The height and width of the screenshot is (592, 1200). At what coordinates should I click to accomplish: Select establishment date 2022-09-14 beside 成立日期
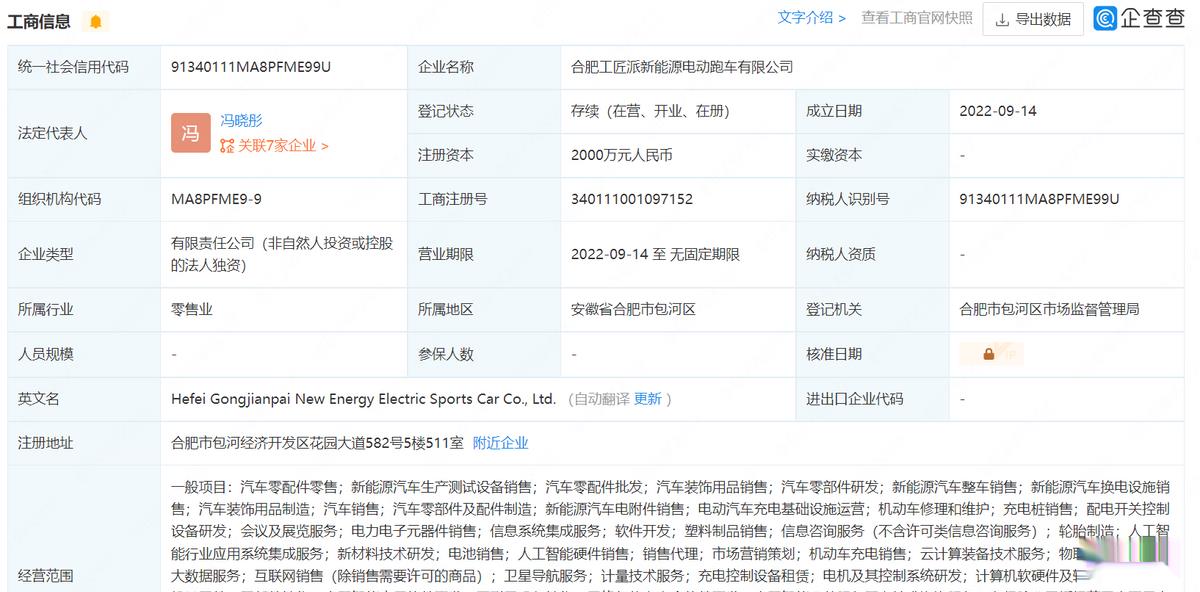998,111
